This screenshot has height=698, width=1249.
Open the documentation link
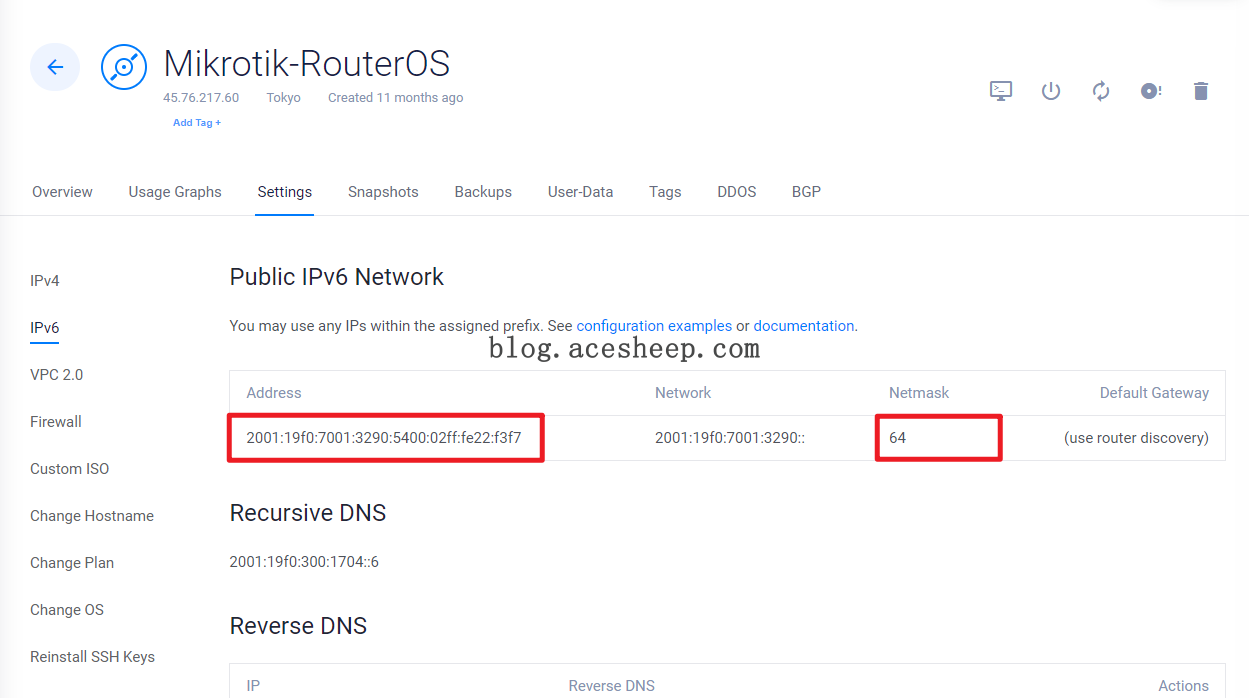tap(803, 326)
